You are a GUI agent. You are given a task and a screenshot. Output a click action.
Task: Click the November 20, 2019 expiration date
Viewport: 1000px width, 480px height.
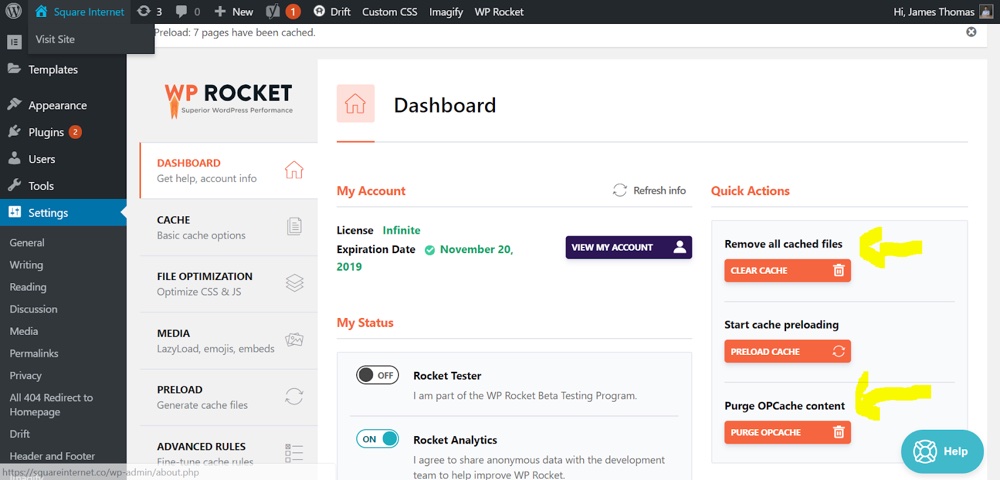(425, 258)
